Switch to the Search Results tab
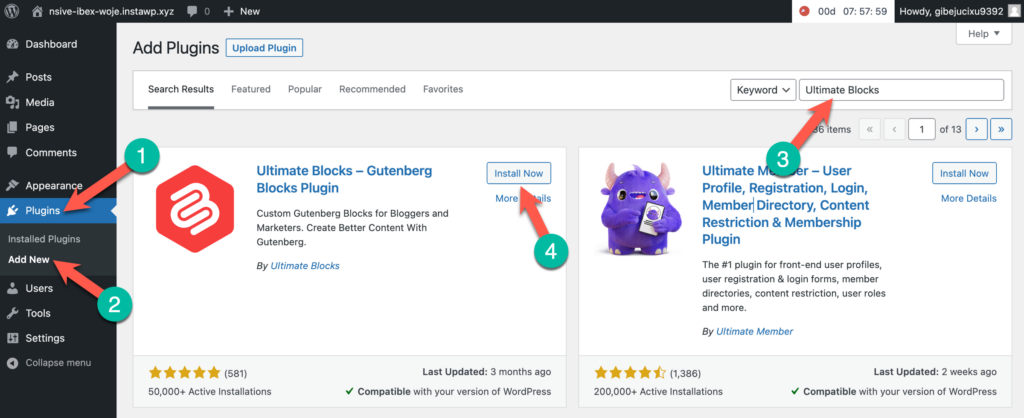The width and height of the screenshot is (1024, 418). point(181,89)
